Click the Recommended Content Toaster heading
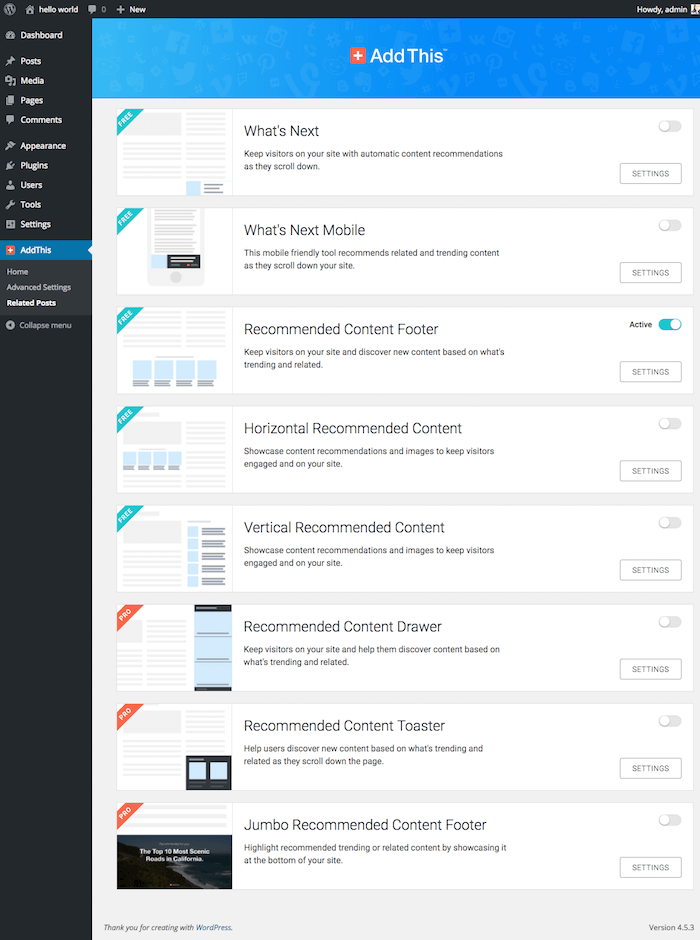The image size is (700, 940). pos(344,725)
